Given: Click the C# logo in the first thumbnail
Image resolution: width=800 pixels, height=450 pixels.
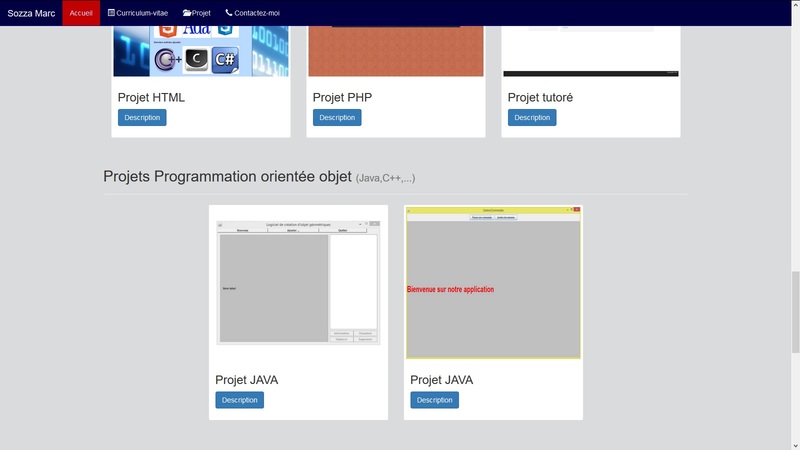Looking at the screenshot, I should [x=225, y=61].
